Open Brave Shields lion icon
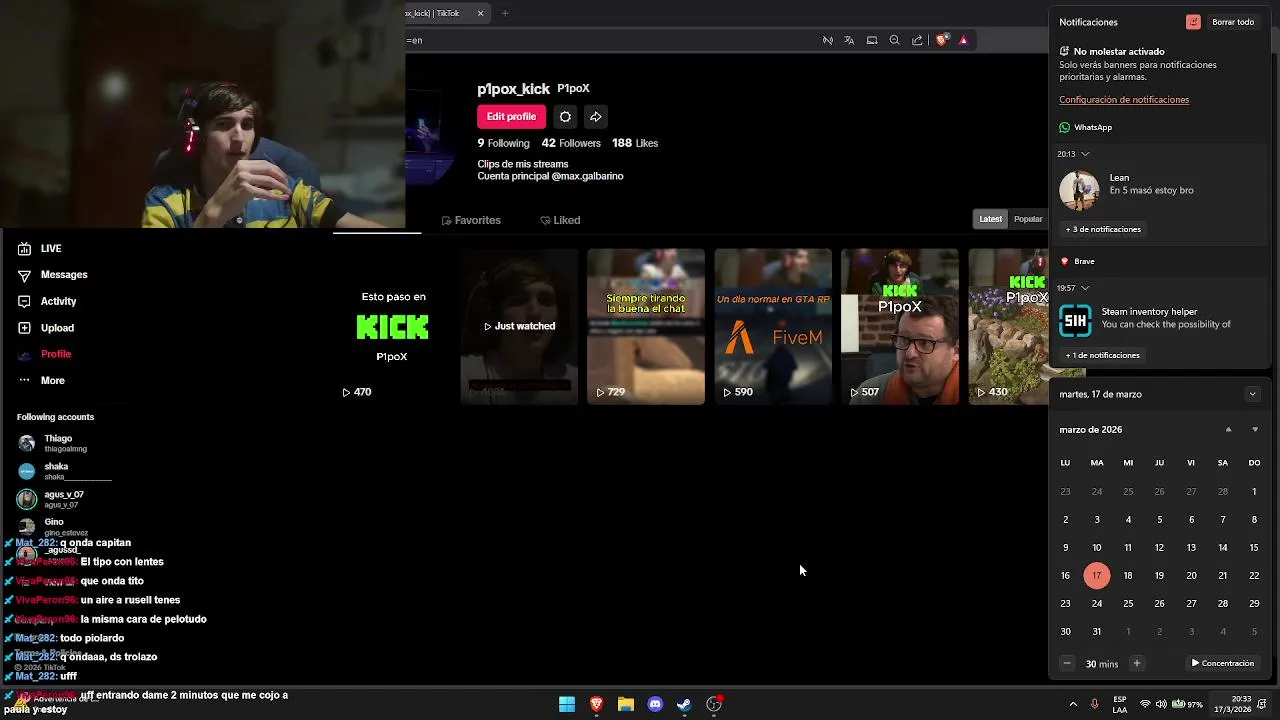This screenshot has height=720, width=1280. [x=941, y=40]
